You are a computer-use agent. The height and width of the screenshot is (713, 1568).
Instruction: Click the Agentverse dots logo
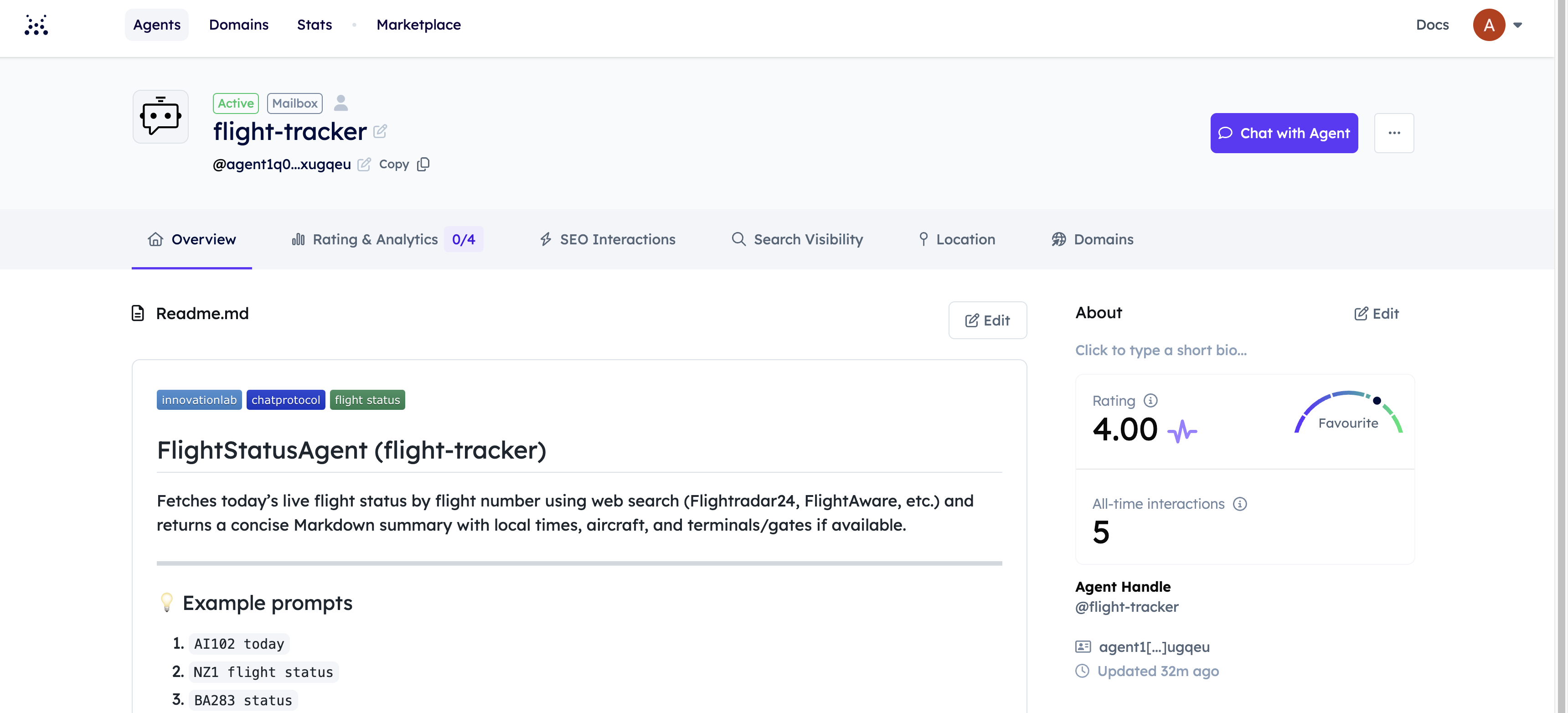[36, 25]
